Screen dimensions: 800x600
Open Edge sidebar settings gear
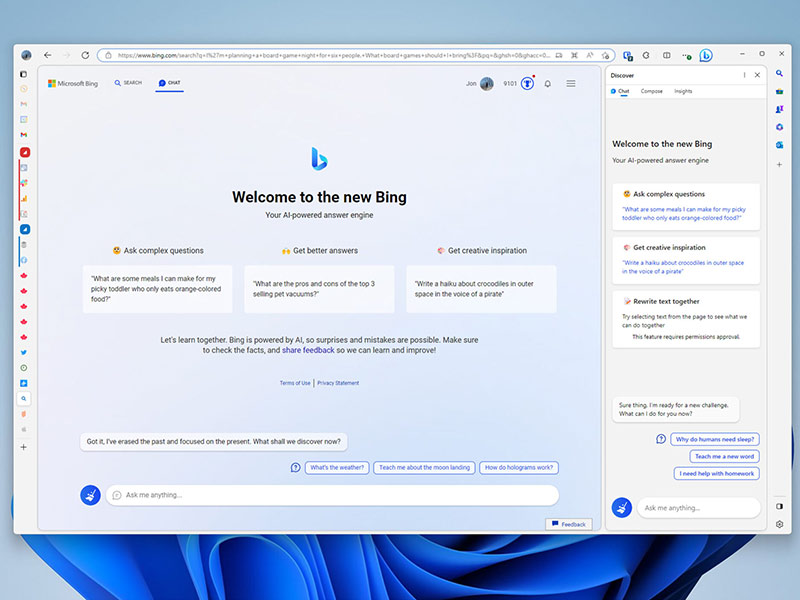pos(780,524)
